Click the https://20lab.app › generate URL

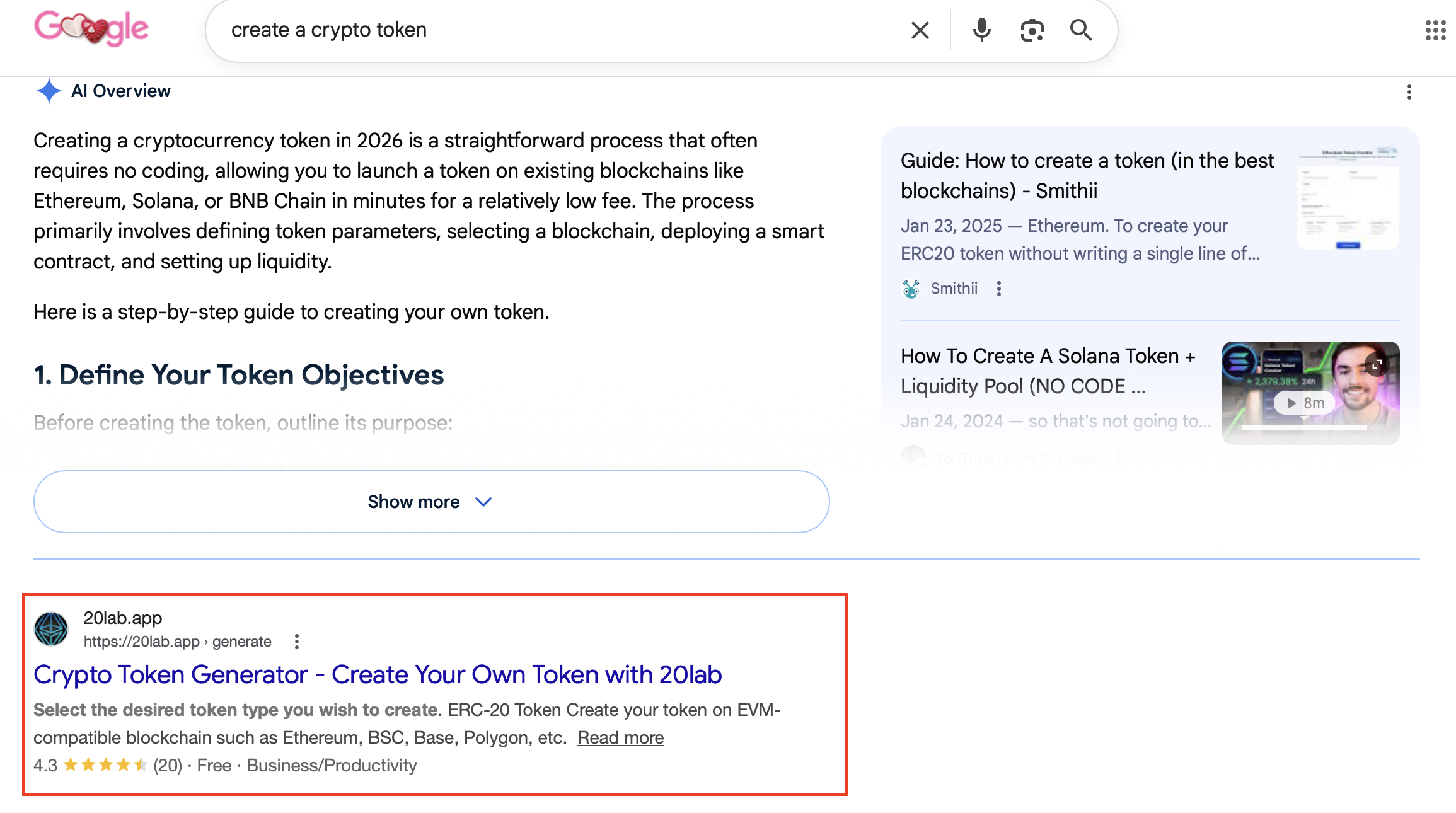(x=178, y=642)
